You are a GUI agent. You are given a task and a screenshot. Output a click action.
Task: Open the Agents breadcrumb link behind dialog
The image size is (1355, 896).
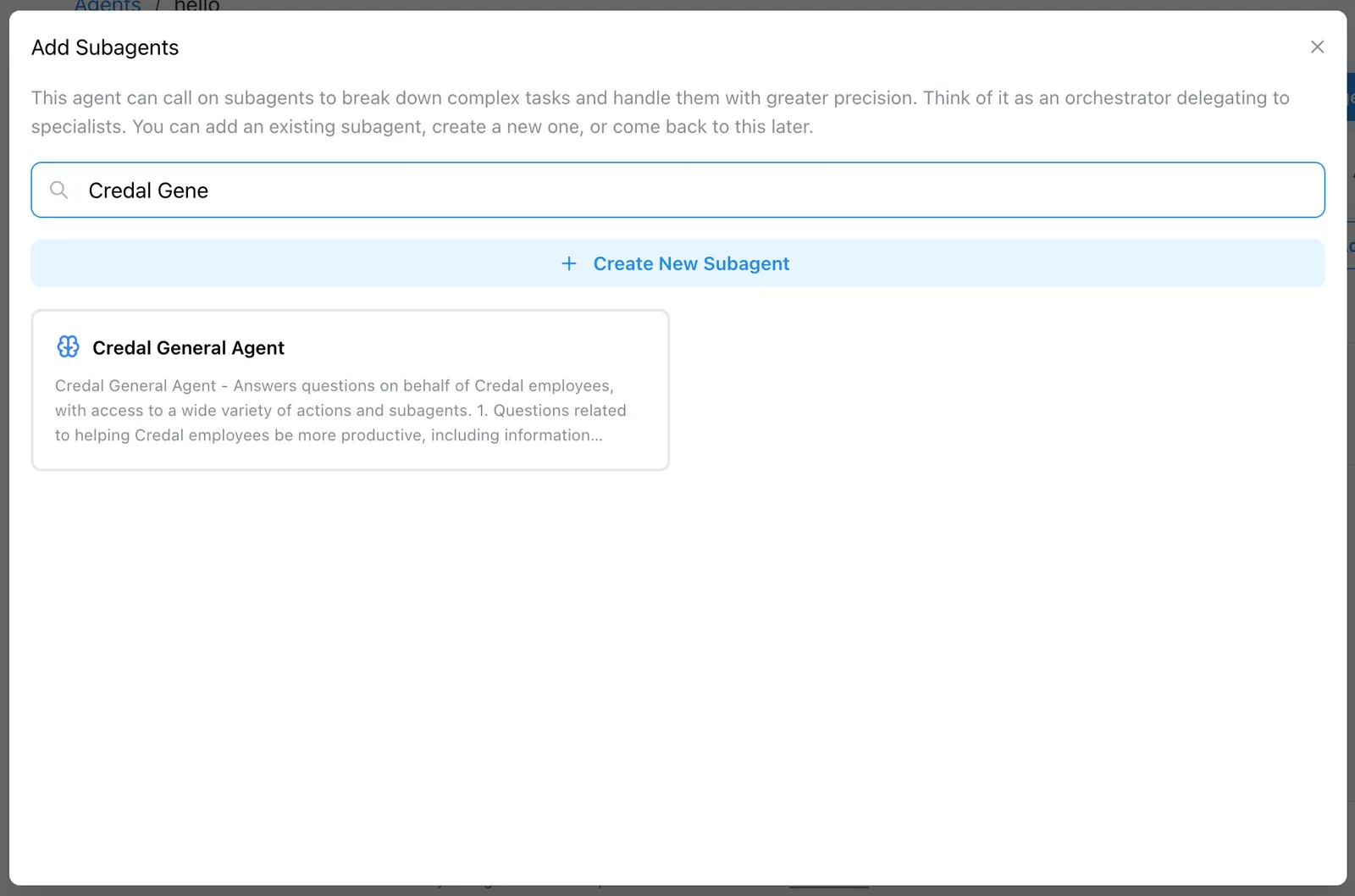(108, 5)
